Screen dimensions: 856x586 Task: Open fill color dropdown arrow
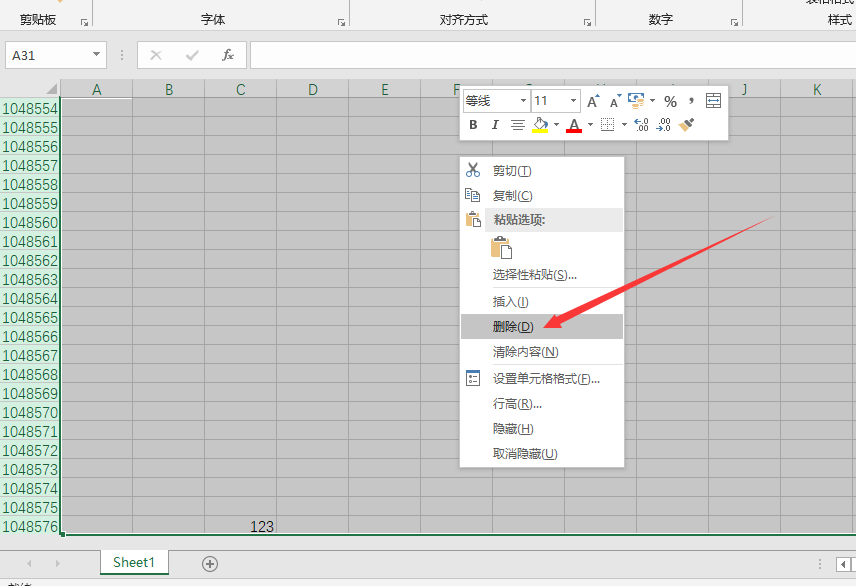(556, 125)
